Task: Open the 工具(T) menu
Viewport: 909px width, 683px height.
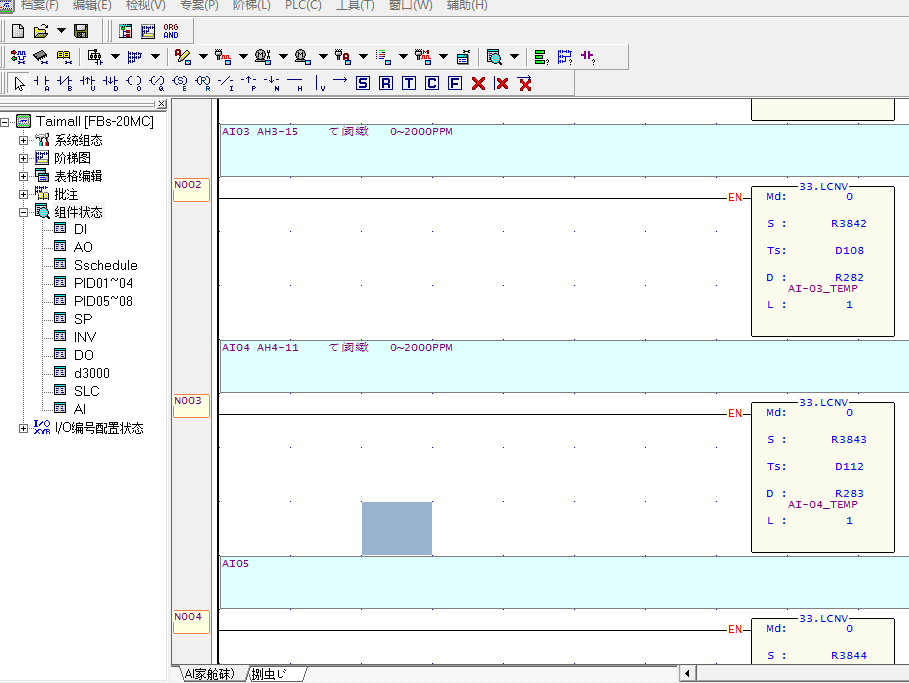Action: click(355, 5)
